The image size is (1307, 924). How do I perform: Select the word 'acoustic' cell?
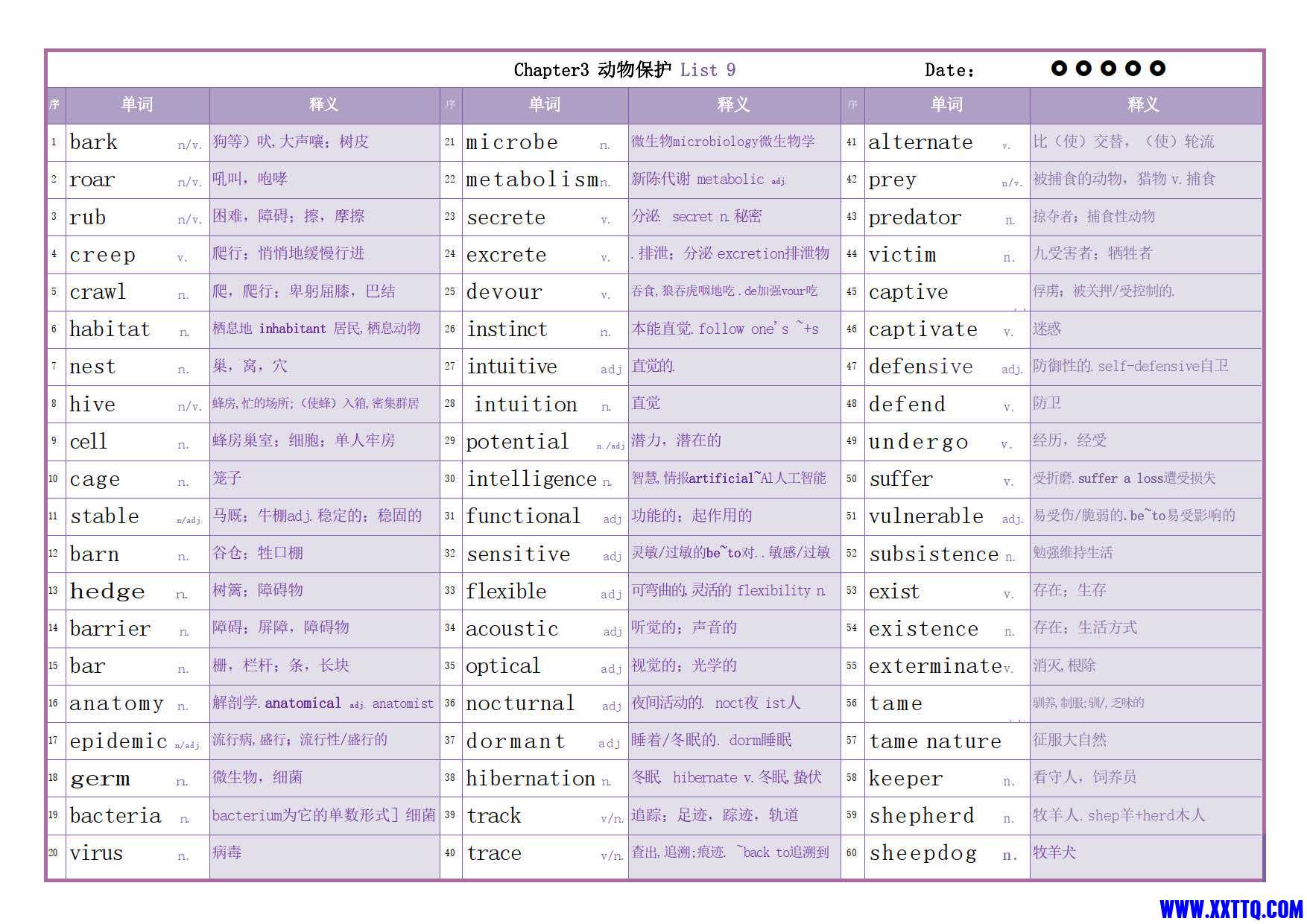(x=545, y=629)
